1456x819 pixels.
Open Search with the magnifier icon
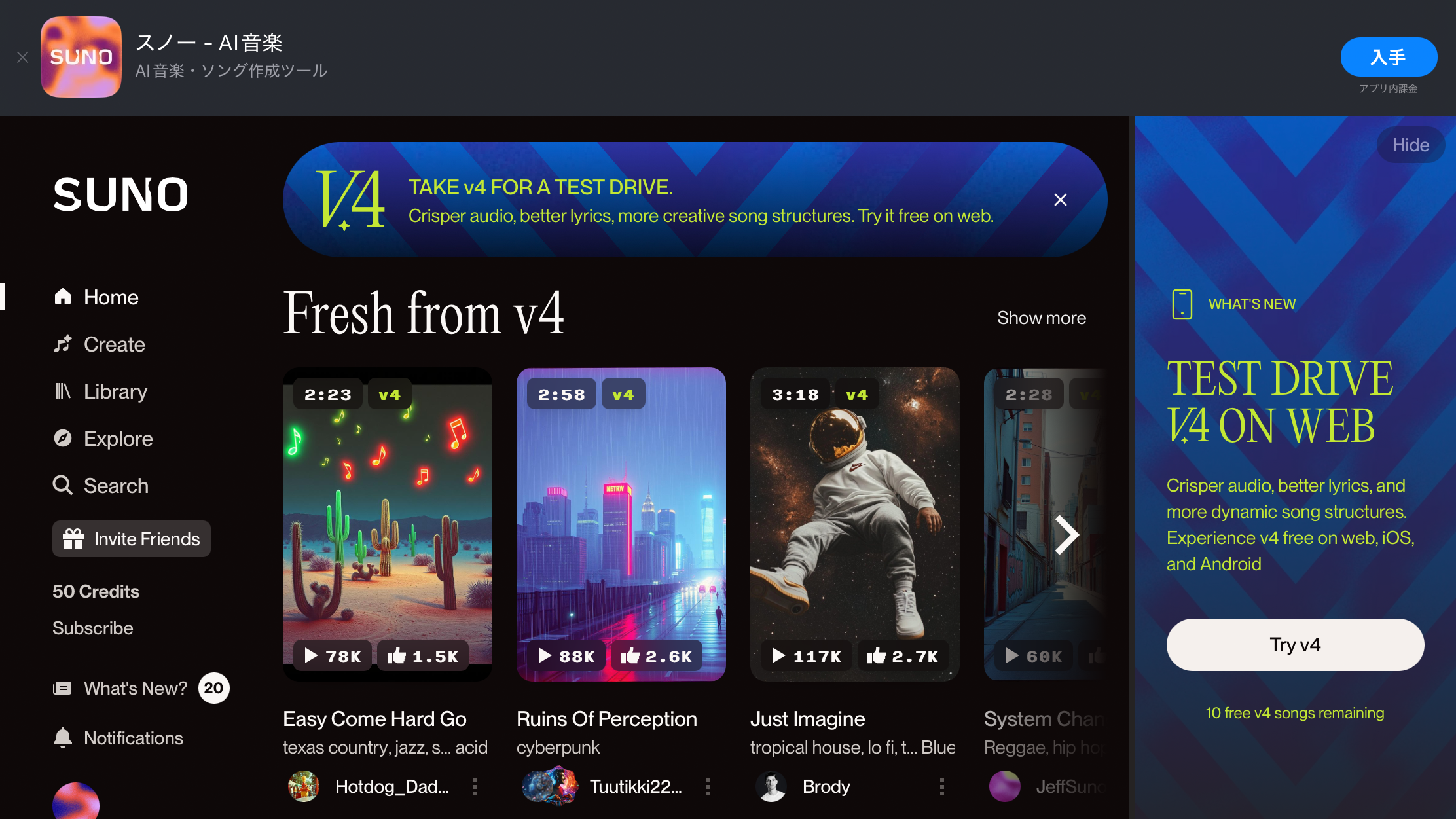[63, 486]
